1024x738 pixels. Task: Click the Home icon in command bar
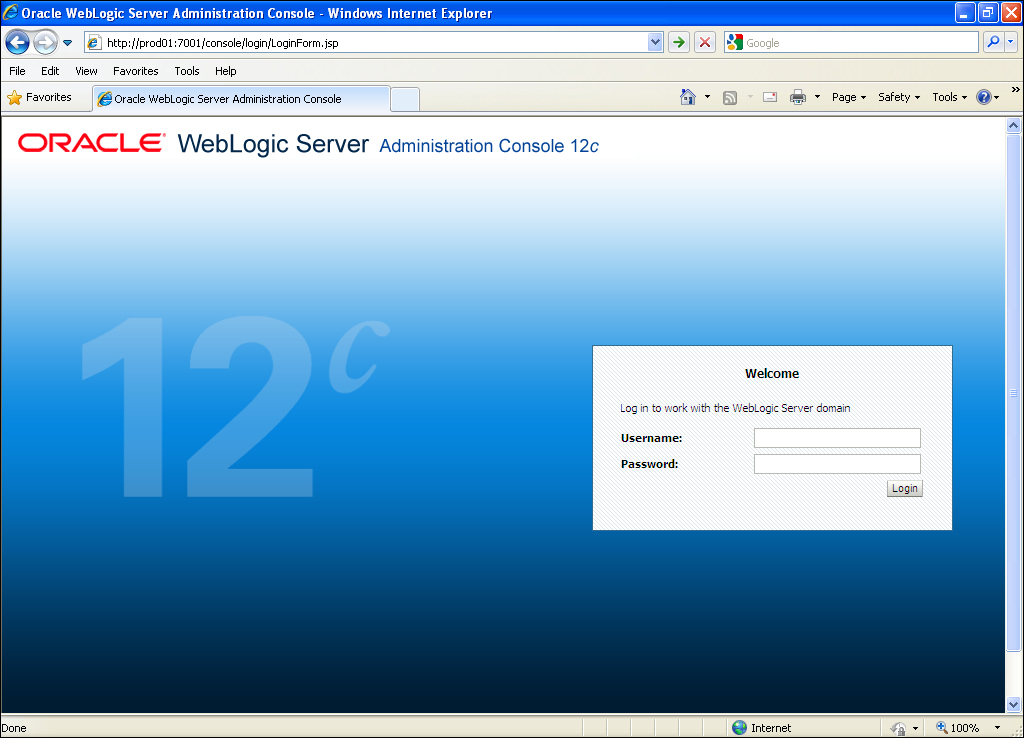pyautogui.click(x=688, y=97)
